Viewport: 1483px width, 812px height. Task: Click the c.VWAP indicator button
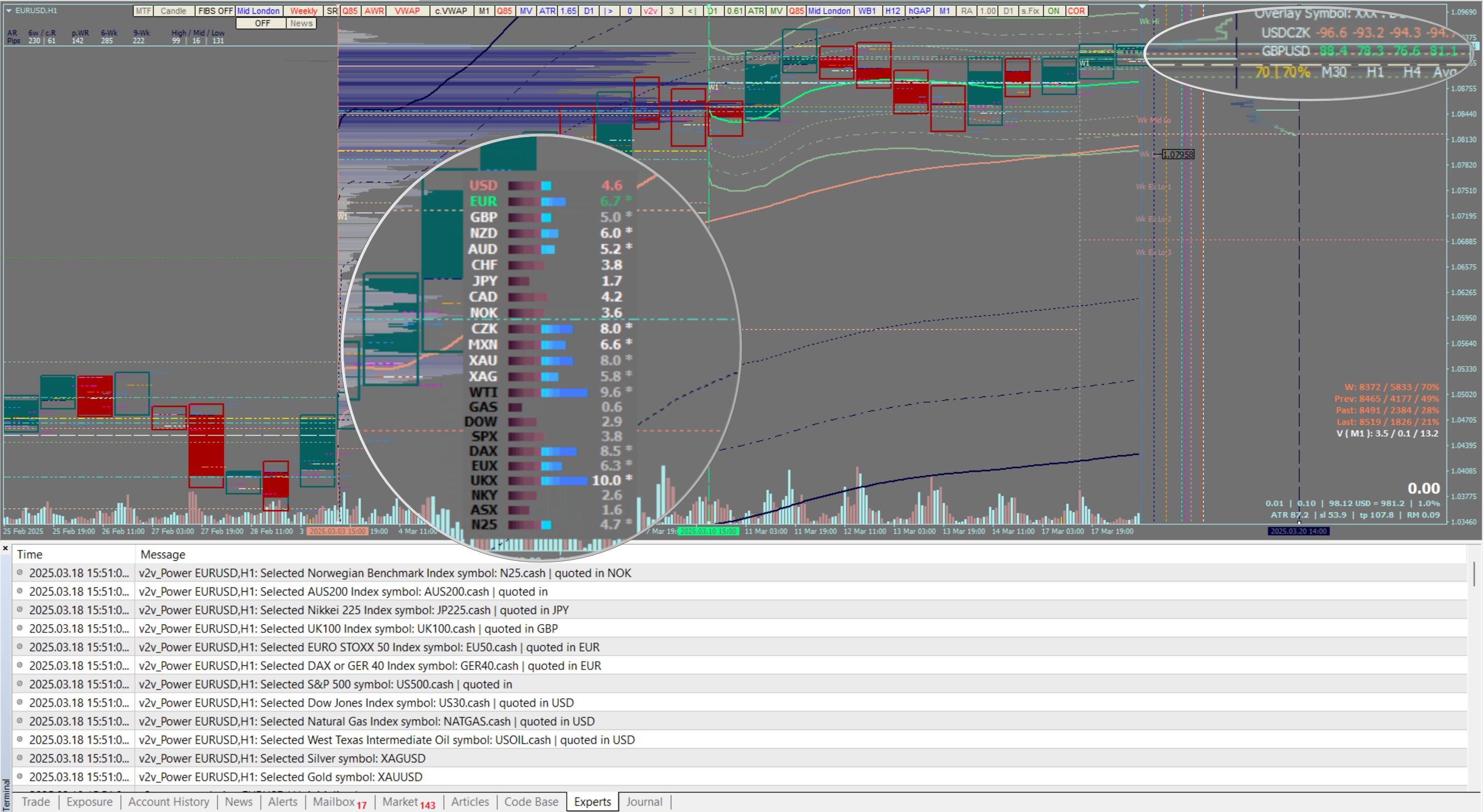pos(451,11)
